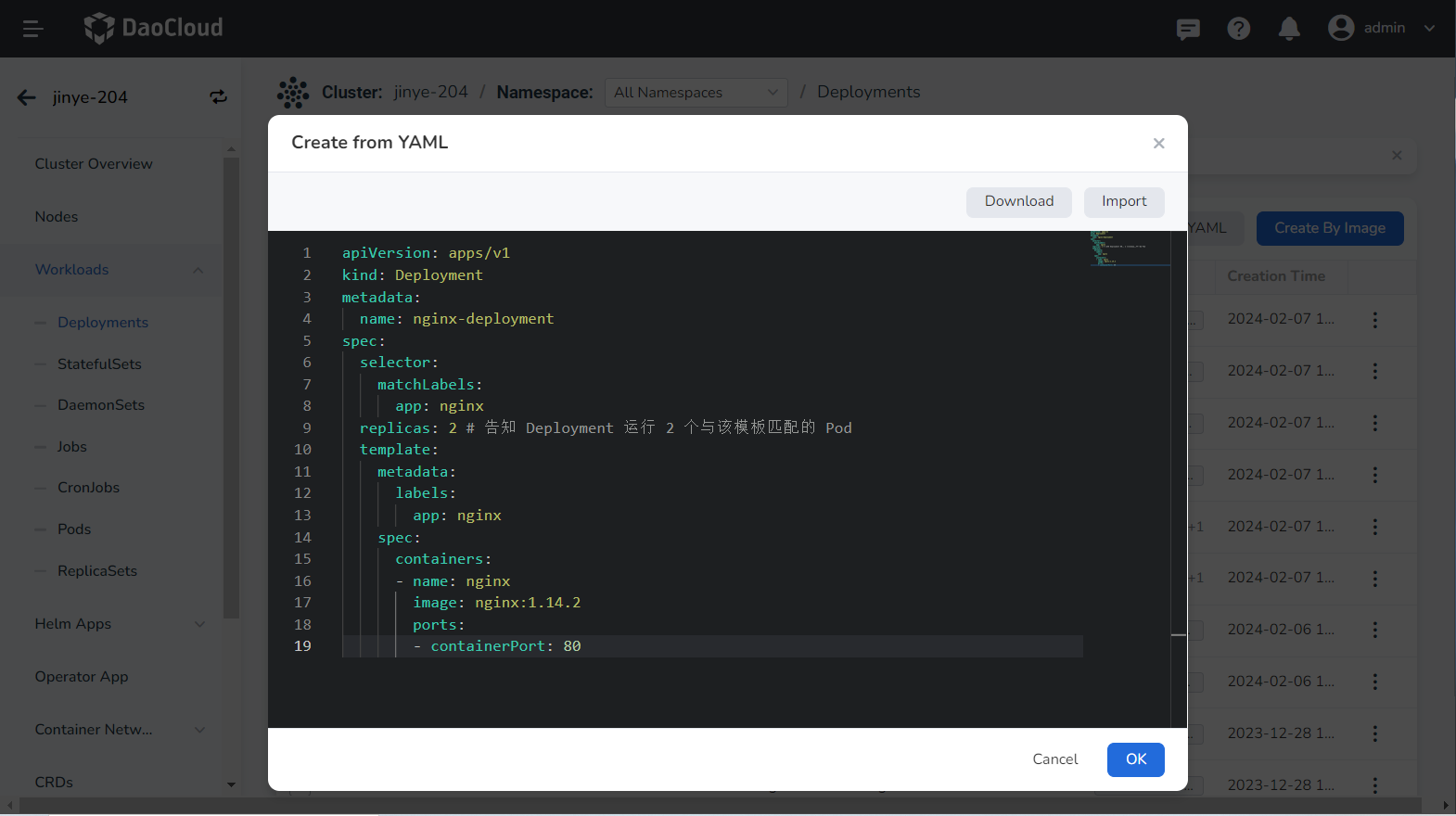Select StatefulSets in the sidebar
The width and height of the screenshot is (1456, 816).
click(x=99, y=364)
